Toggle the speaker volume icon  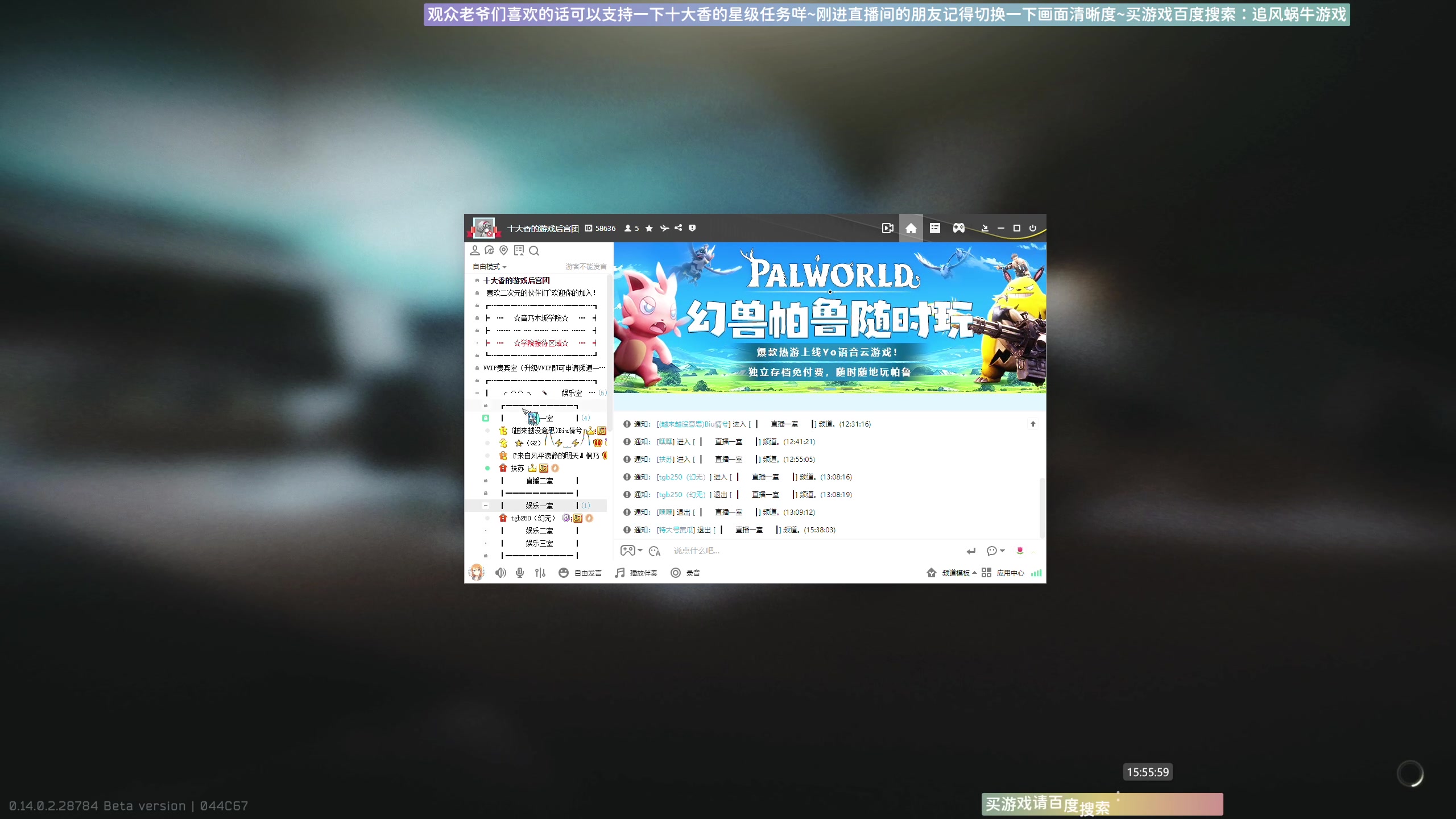(x=500, y=573)
